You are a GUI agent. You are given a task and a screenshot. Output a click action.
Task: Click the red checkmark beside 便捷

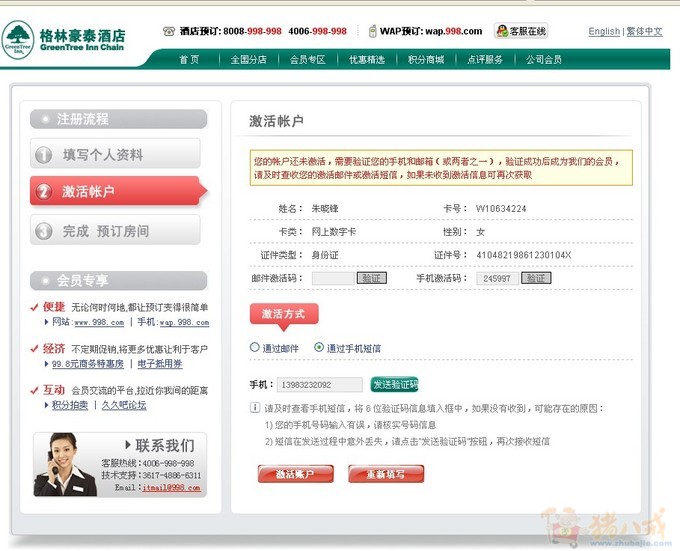pyautogui.click(x=34, y=307)
